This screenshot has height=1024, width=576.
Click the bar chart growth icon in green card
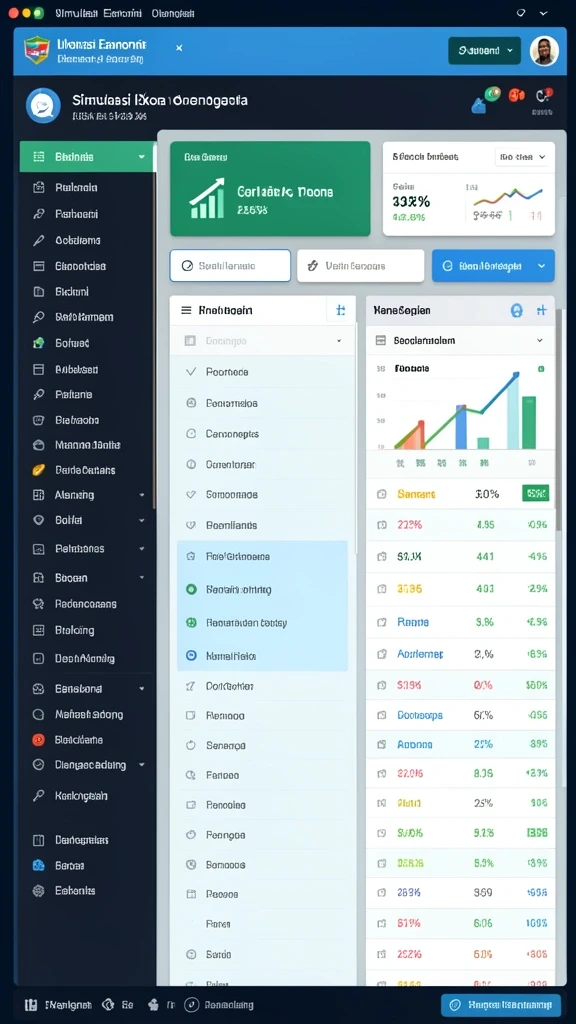[x=207, y=198]
